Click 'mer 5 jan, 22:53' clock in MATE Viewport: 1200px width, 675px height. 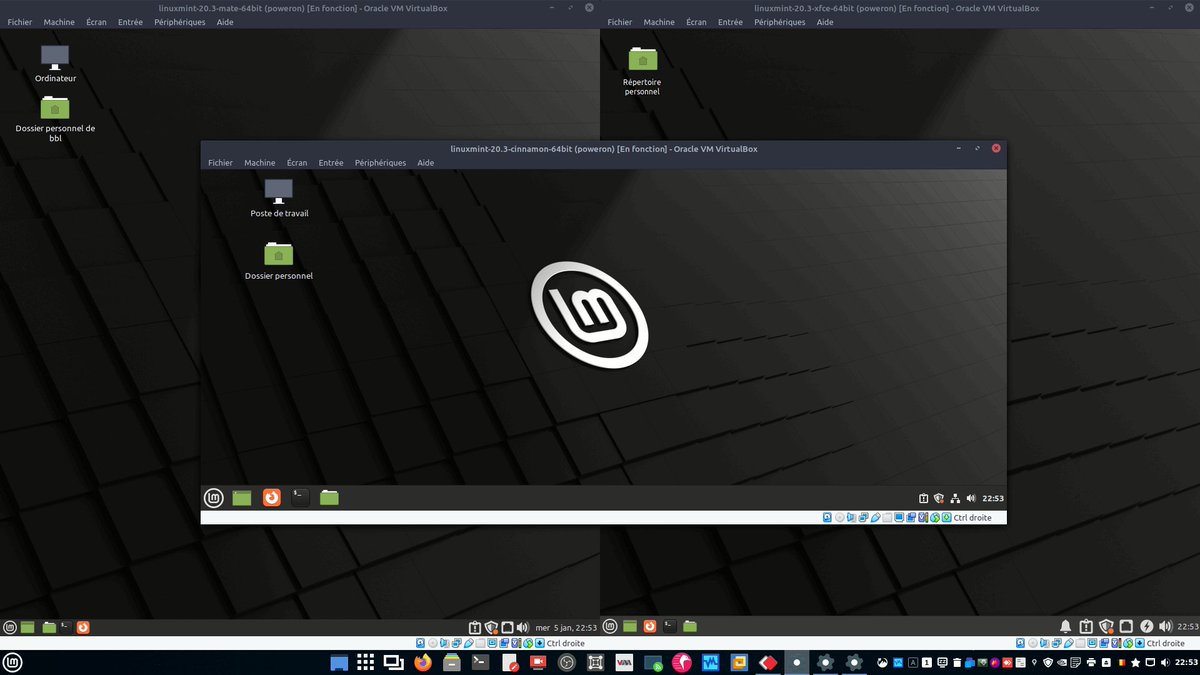(x=566, y=627)
